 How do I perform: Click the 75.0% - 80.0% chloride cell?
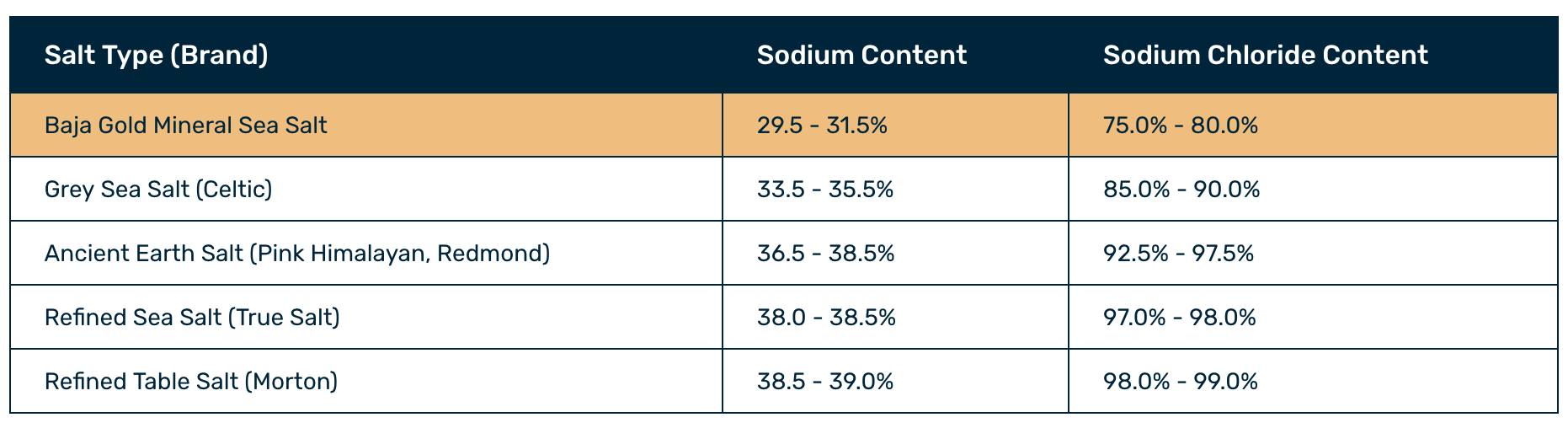tap(1180, 126)
